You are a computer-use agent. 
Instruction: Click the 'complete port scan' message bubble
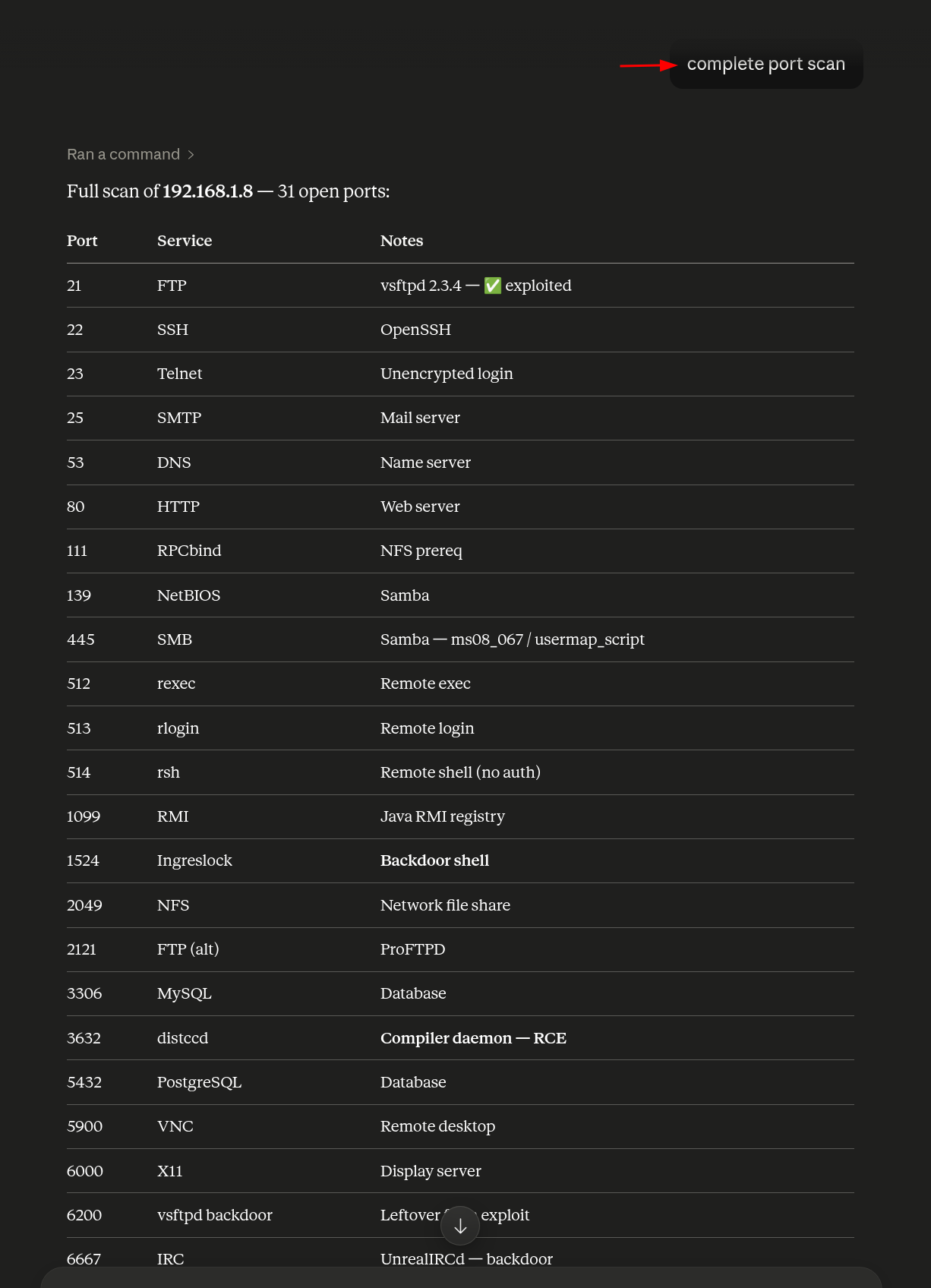click(765, 65)
